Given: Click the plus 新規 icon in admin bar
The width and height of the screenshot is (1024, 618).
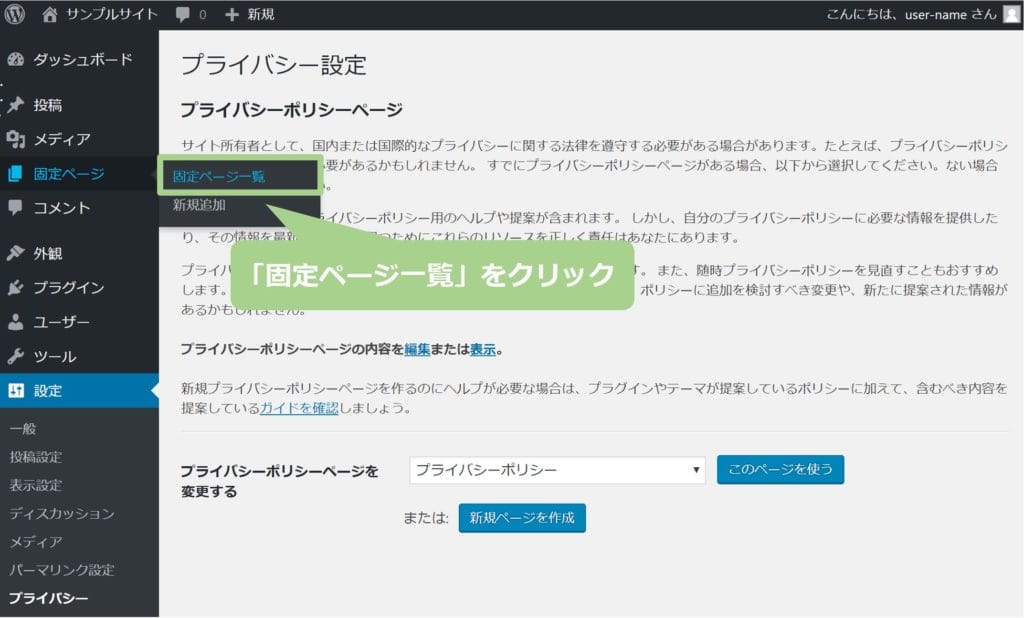Looking at the screenshot, I should [x=232, y=15].
